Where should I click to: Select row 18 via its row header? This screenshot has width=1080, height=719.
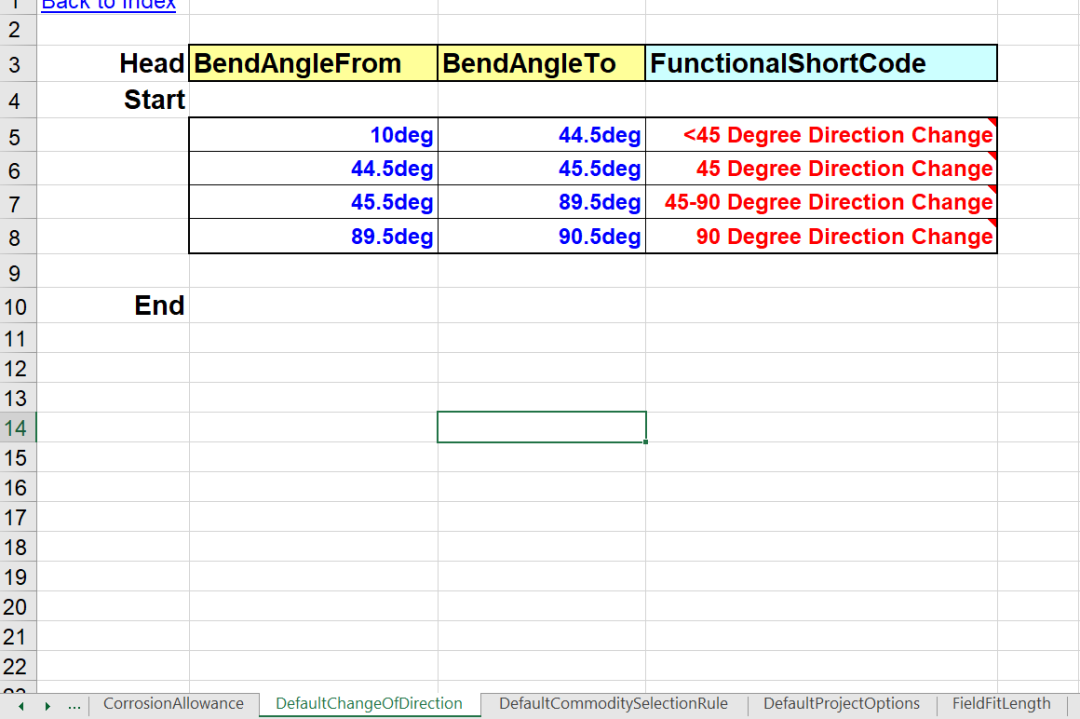(x=18, y=547)
